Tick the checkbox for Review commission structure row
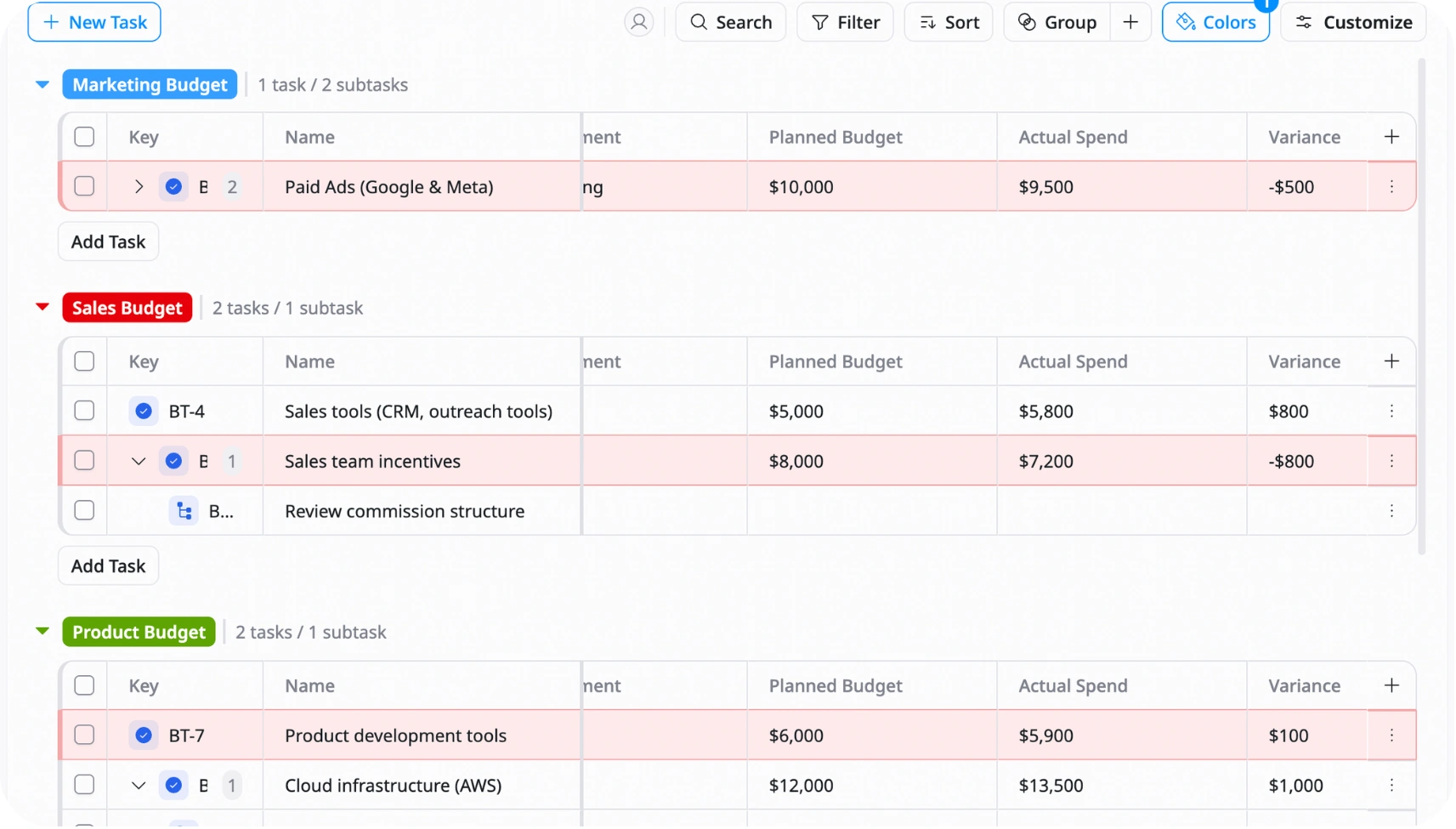 coord(84,510)
